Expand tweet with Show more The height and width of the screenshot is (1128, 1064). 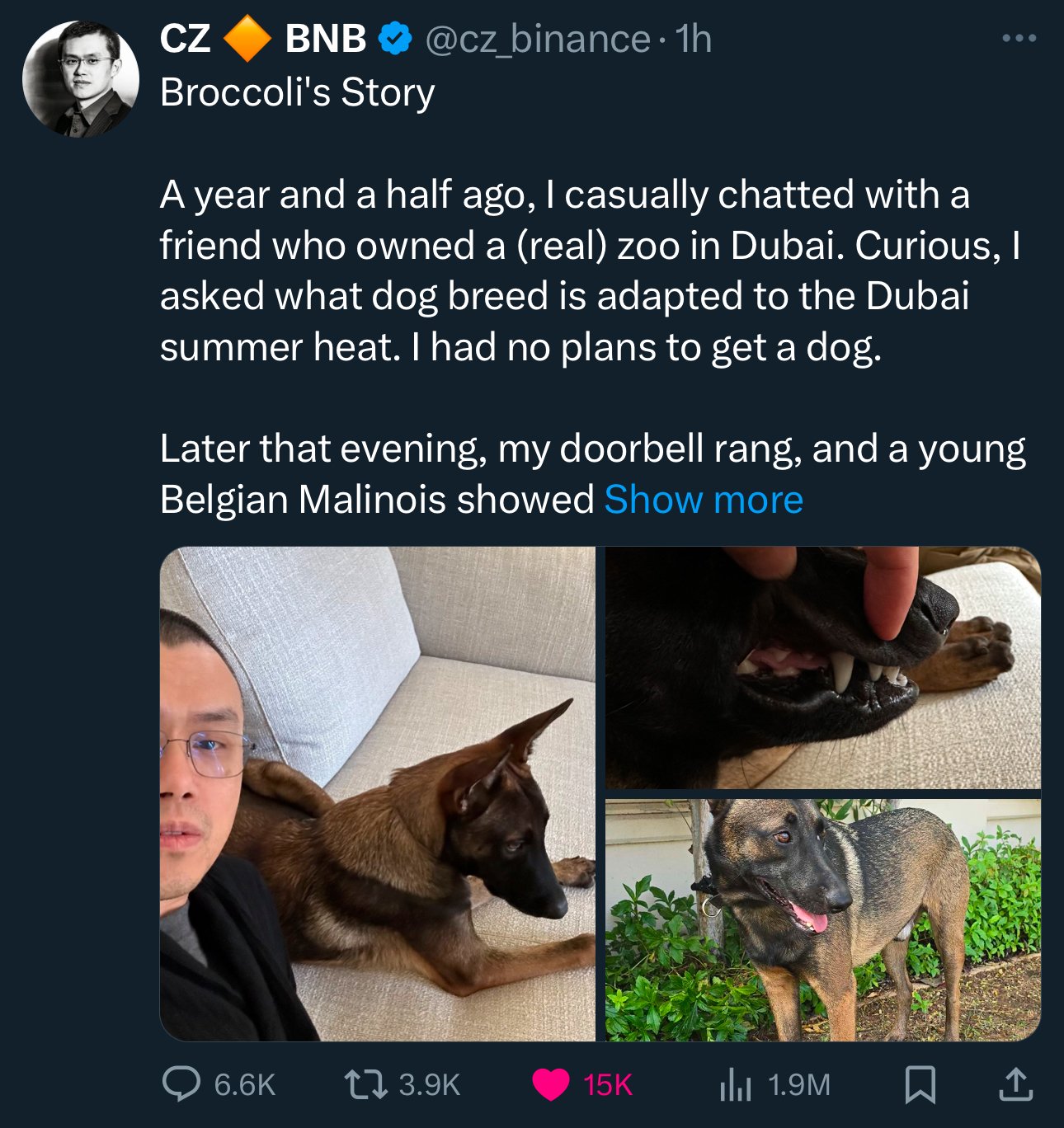click(704, 499)
